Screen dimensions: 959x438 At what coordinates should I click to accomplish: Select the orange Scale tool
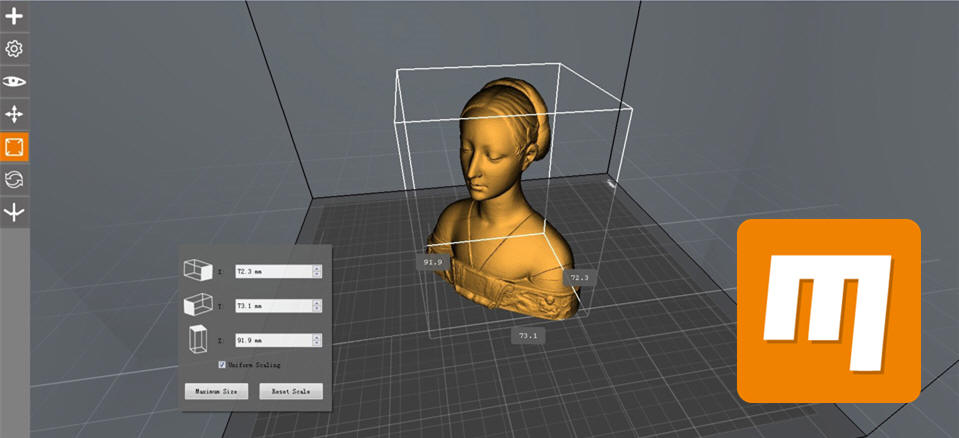pyautogui.click(x=14, y=147)
